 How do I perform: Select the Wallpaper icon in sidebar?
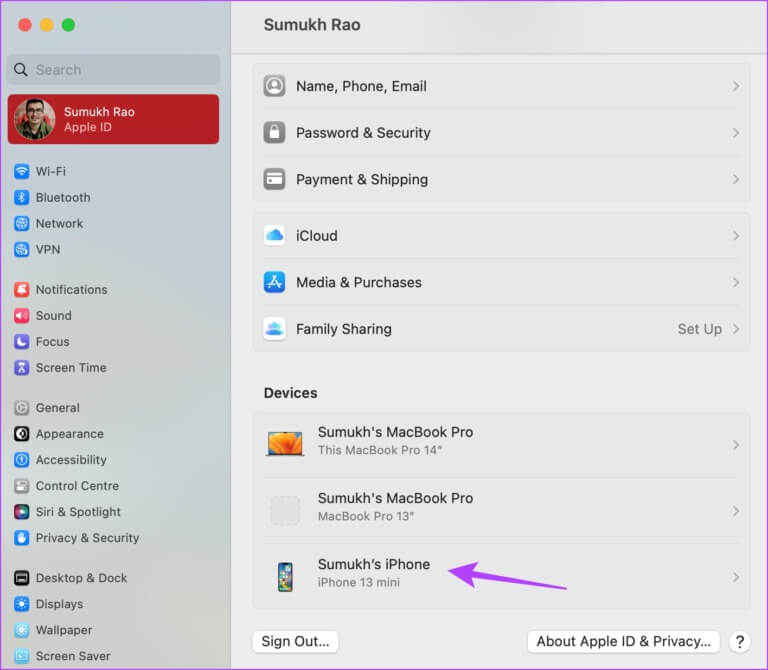22,630
